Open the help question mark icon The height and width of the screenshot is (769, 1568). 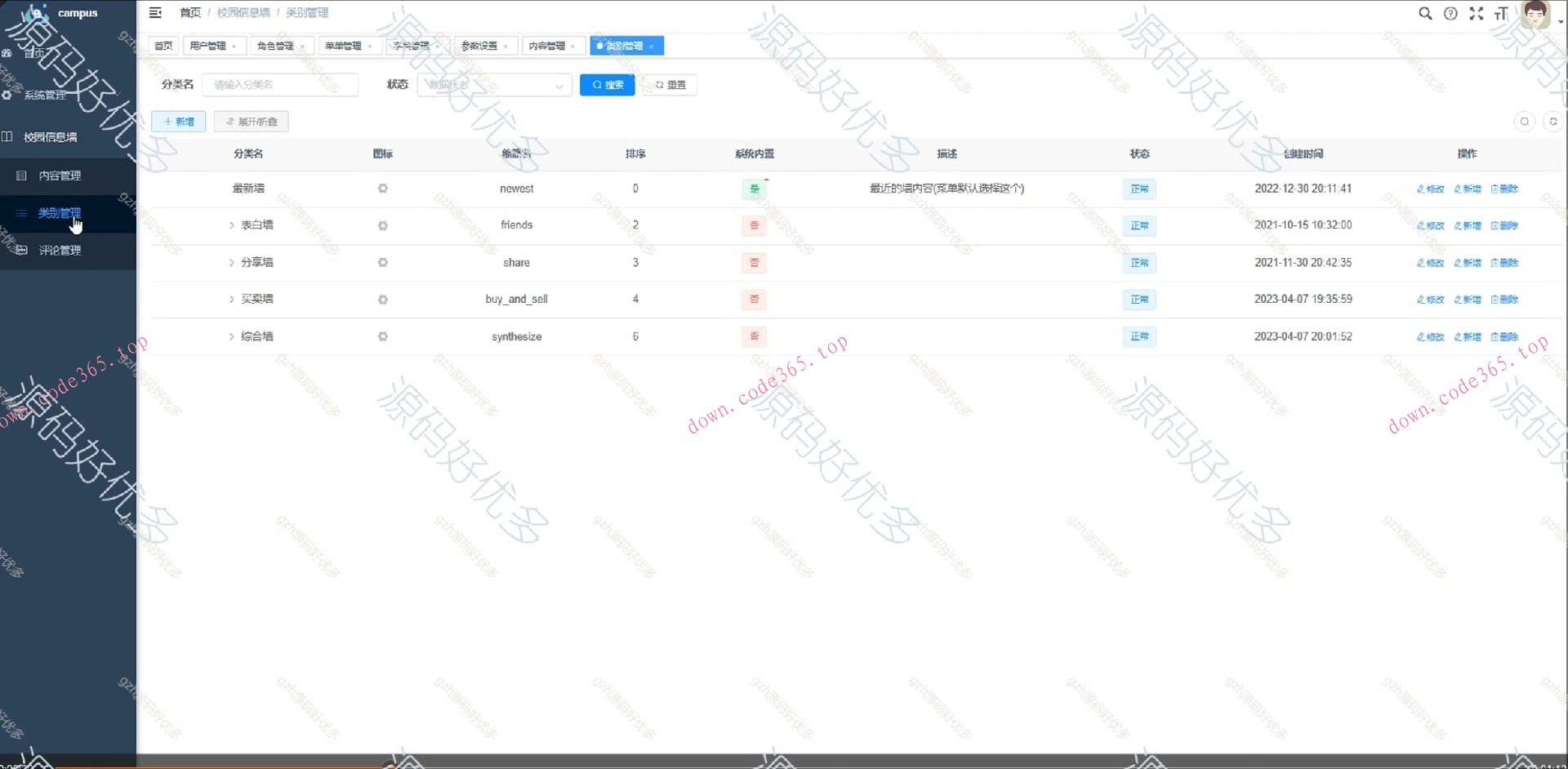coord(1450,13)
